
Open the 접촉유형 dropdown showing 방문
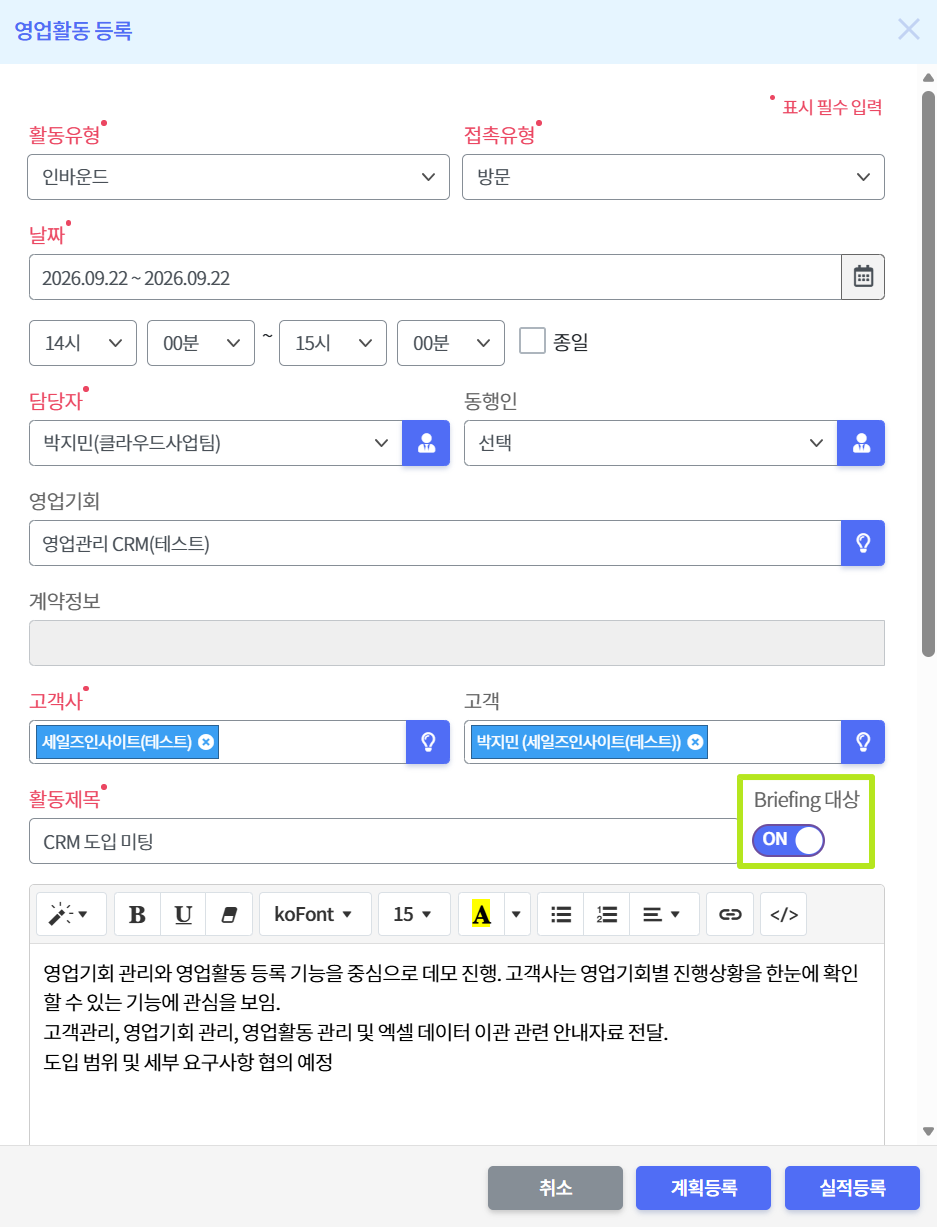pyautogui.click(x=673, y=177)
